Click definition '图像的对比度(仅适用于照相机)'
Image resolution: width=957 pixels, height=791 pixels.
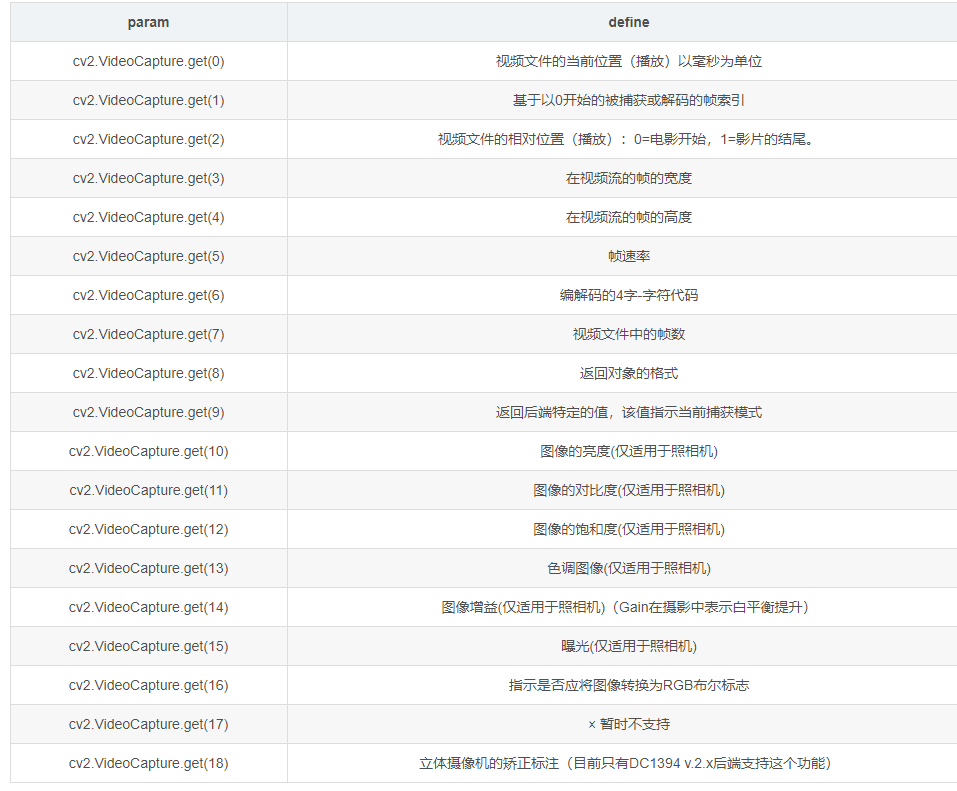click(629, 491)
